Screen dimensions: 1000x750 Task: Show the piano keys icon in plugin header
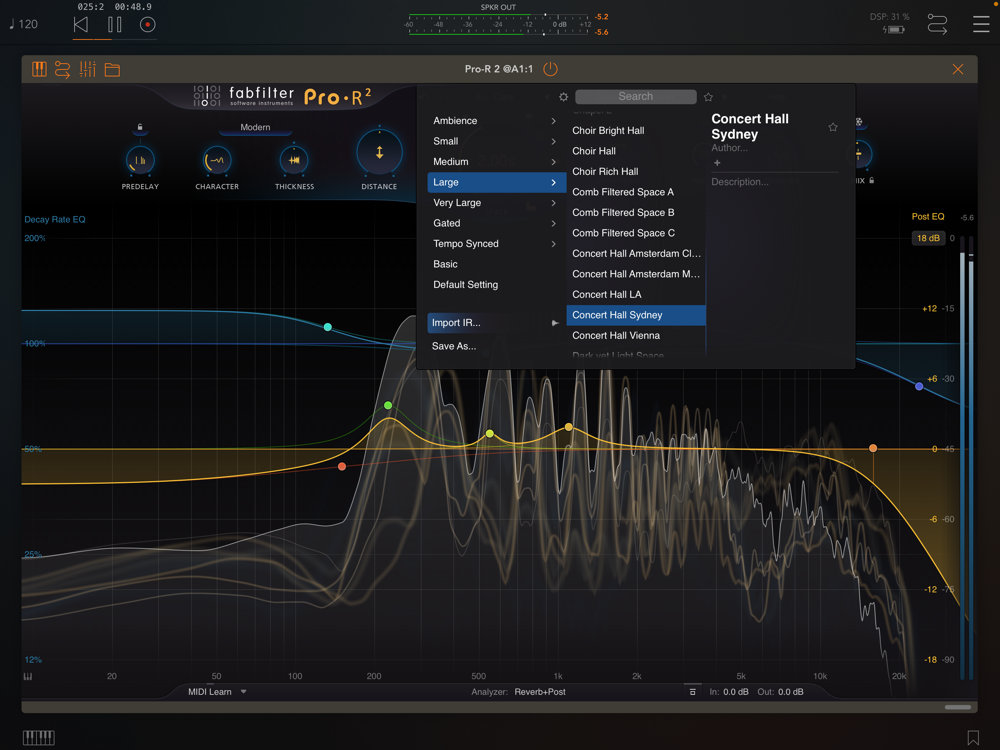click(x=40, y=69)
